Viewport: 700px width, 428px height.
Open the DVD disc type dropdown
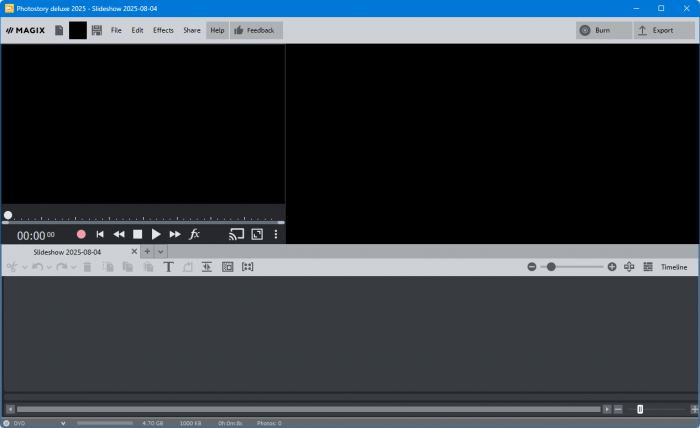point(64,423)
